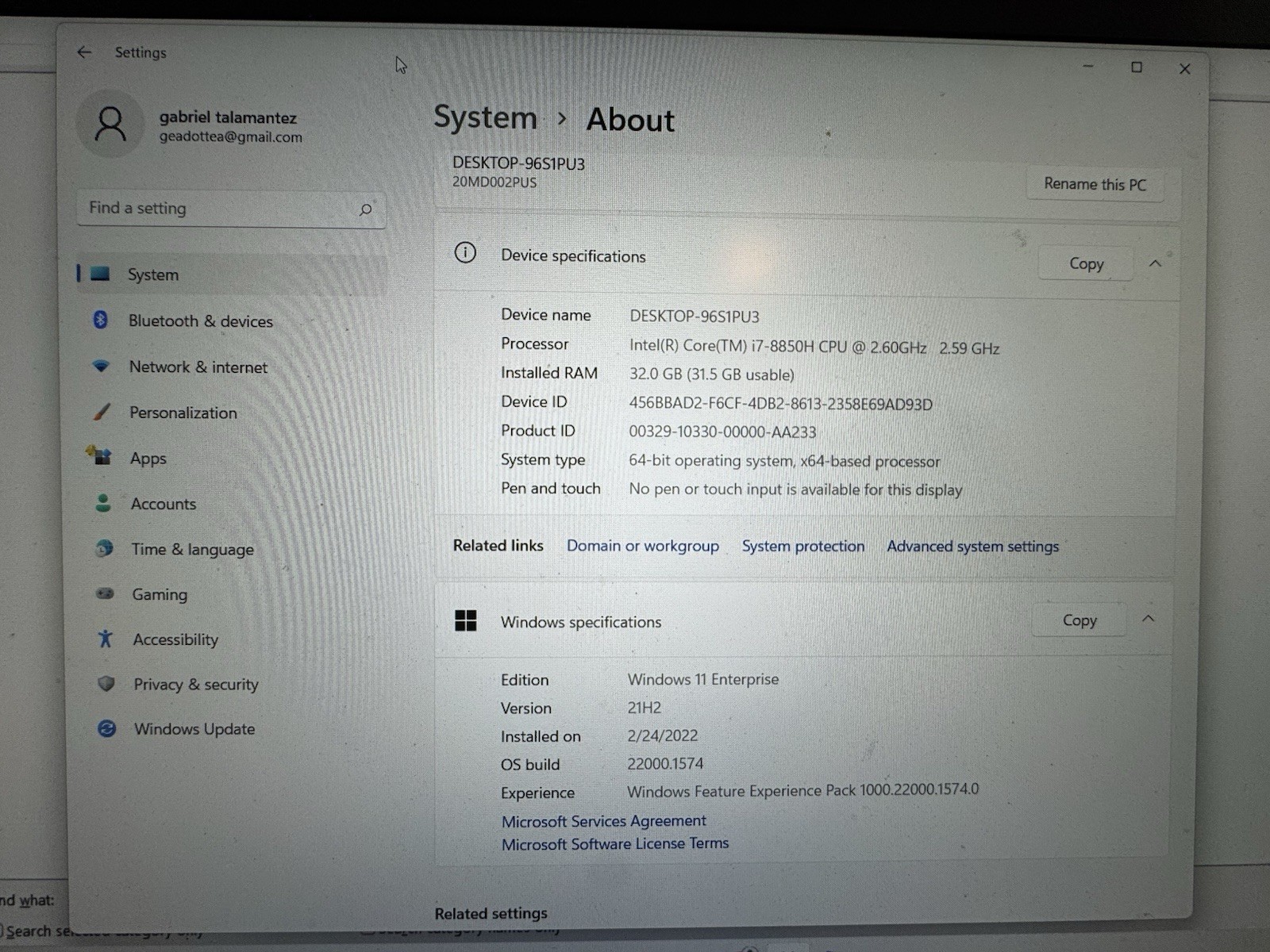Minimize the Settings window

point(1088,67)
